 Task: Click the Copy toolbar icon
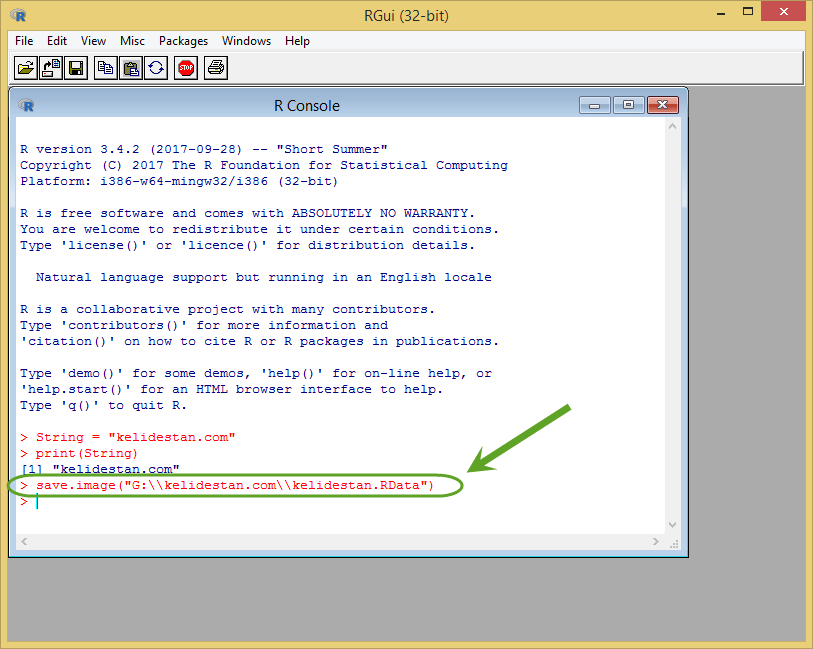(106, 68)
